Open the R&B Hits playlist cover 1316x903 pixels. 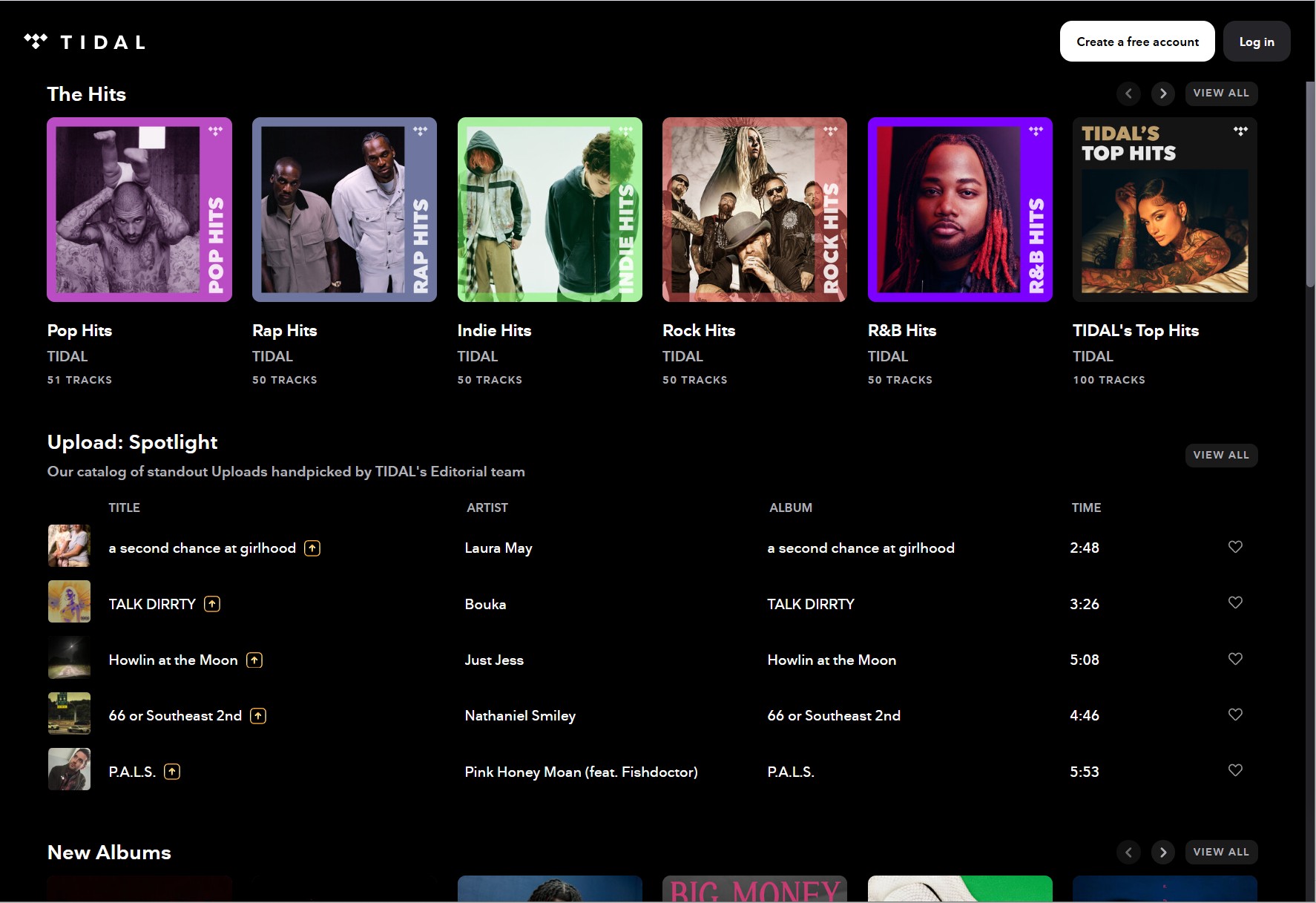(960, 209)
